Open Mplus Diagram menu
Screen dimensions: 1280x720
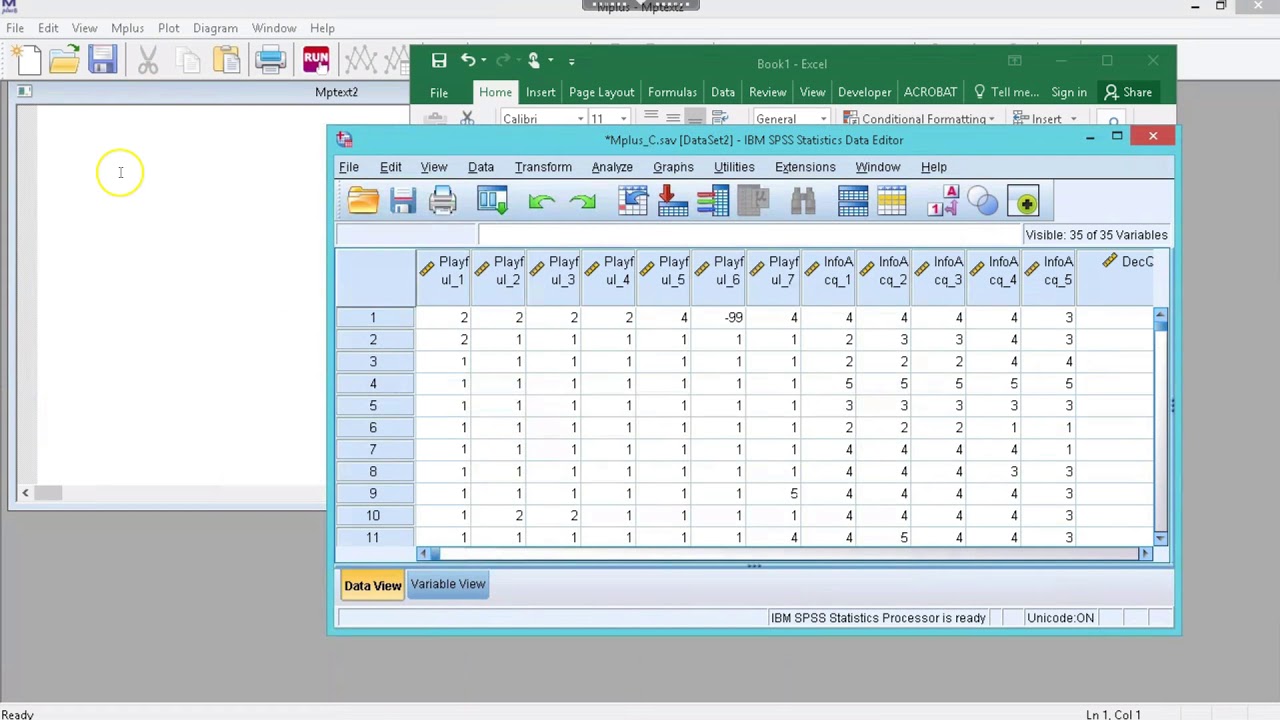tap(215, 28)
